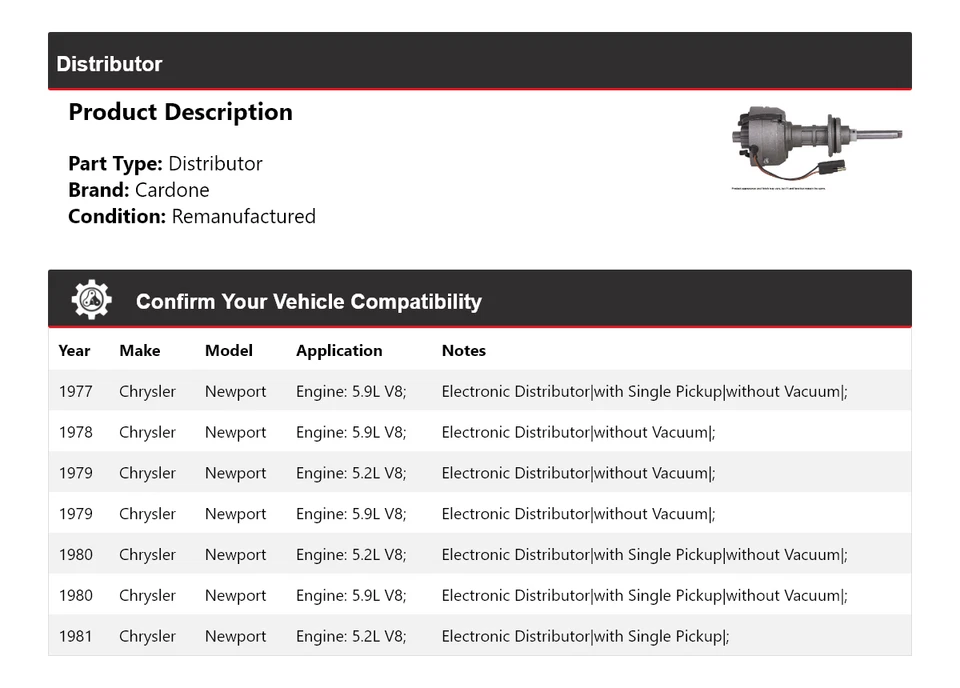Click the Part Type: Distributor line

(165, 164)
